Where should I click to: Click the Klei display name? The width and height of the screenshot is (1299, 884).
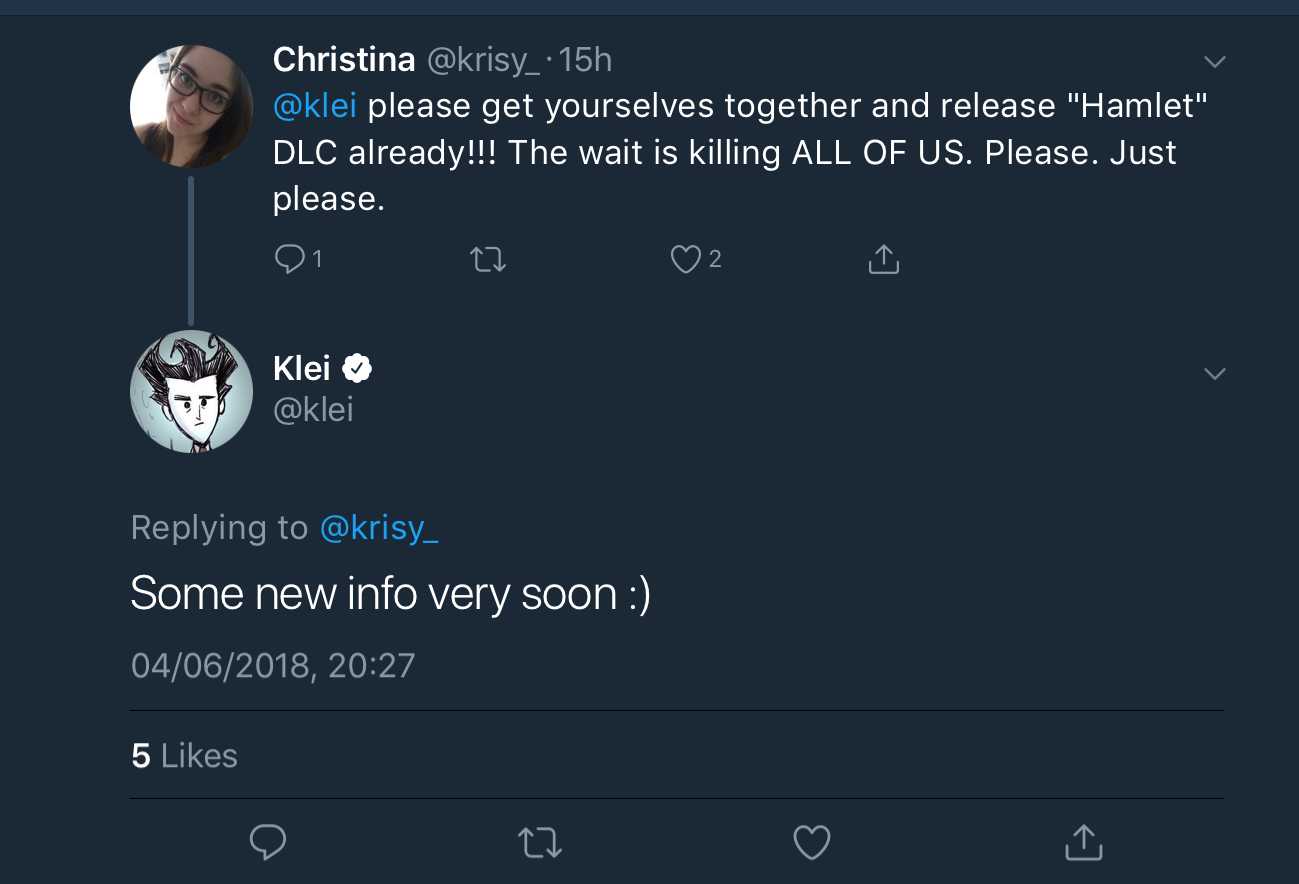coord(301,369)
